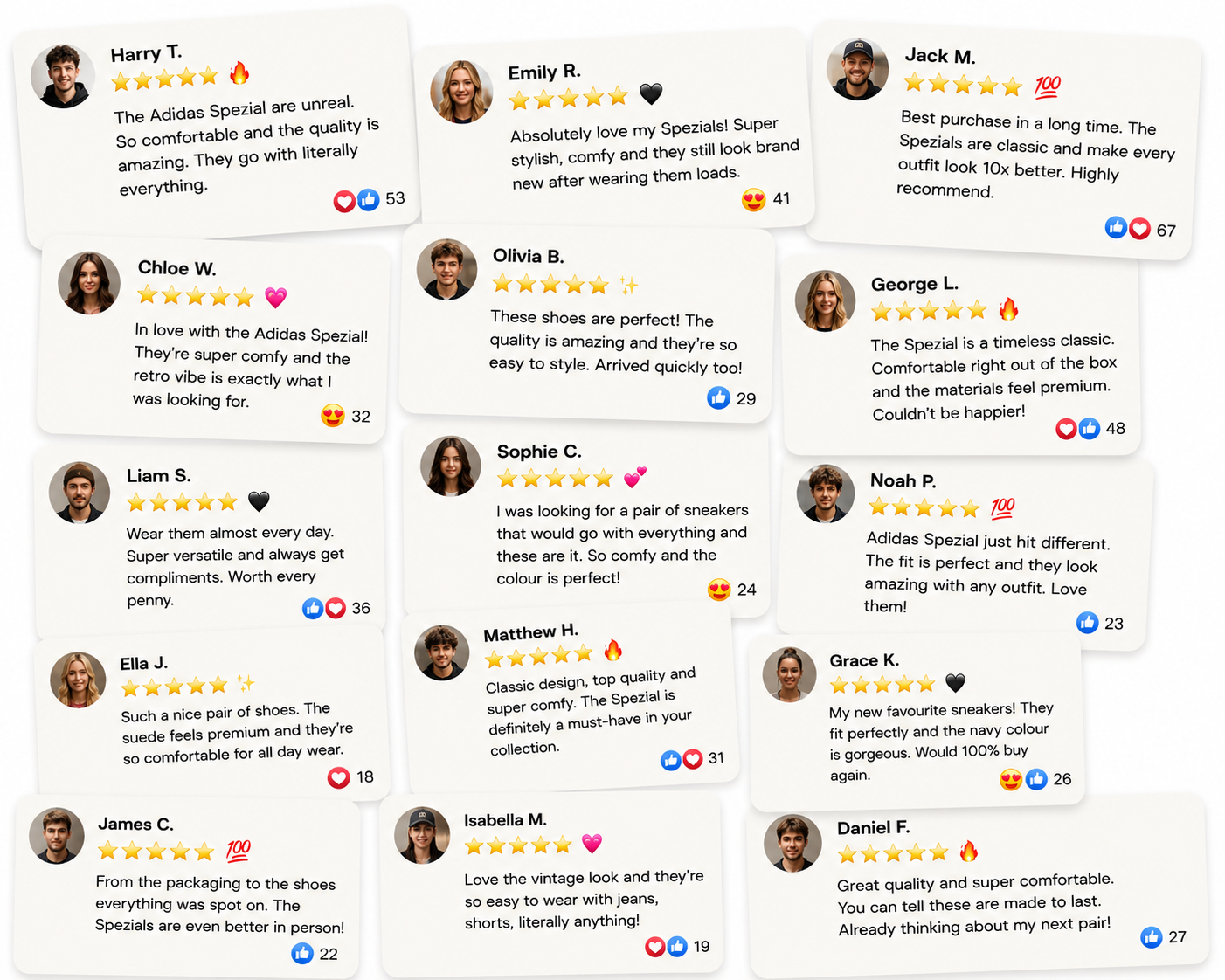Click the five-star rating on George L.'s review
This screenshot has height=980, width=1225.
point(929,311)
